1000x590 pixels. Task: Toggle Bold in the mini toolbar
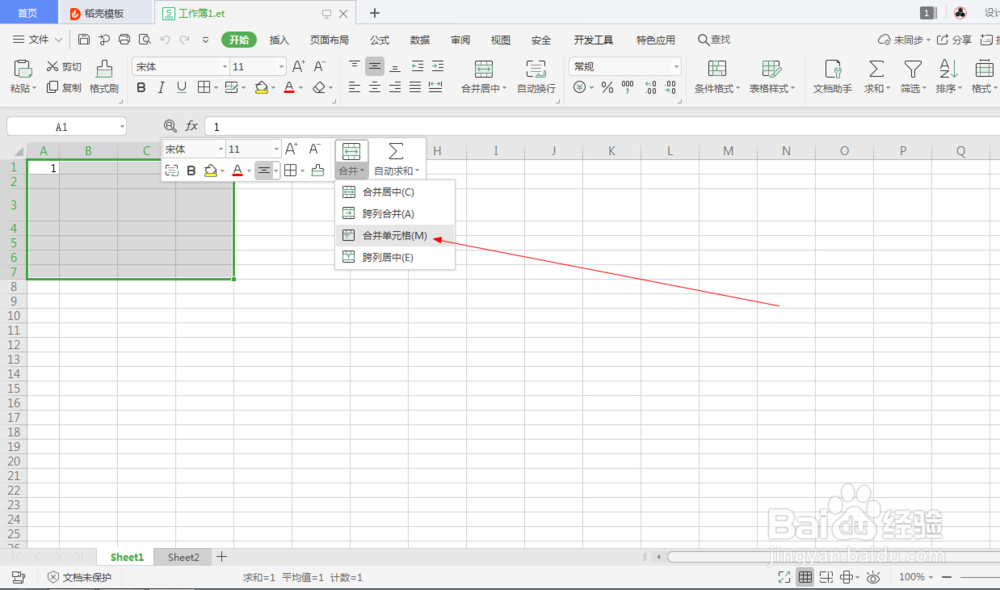point(191,170)
